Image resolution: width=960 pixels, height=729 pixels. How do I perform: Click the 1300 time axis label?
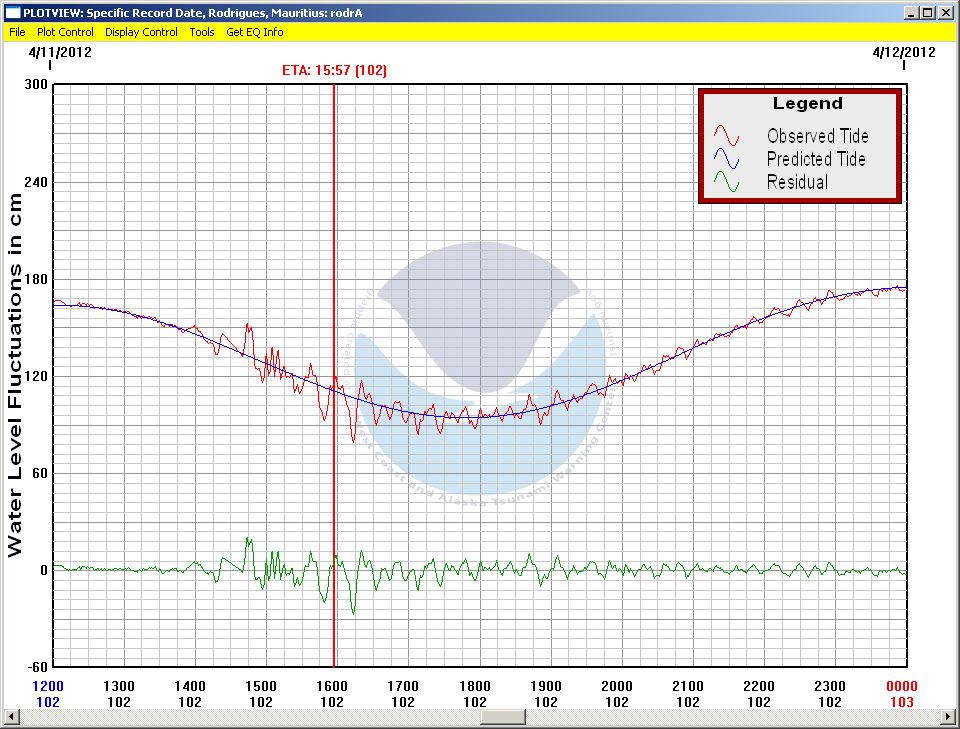[x=119, y=686]
